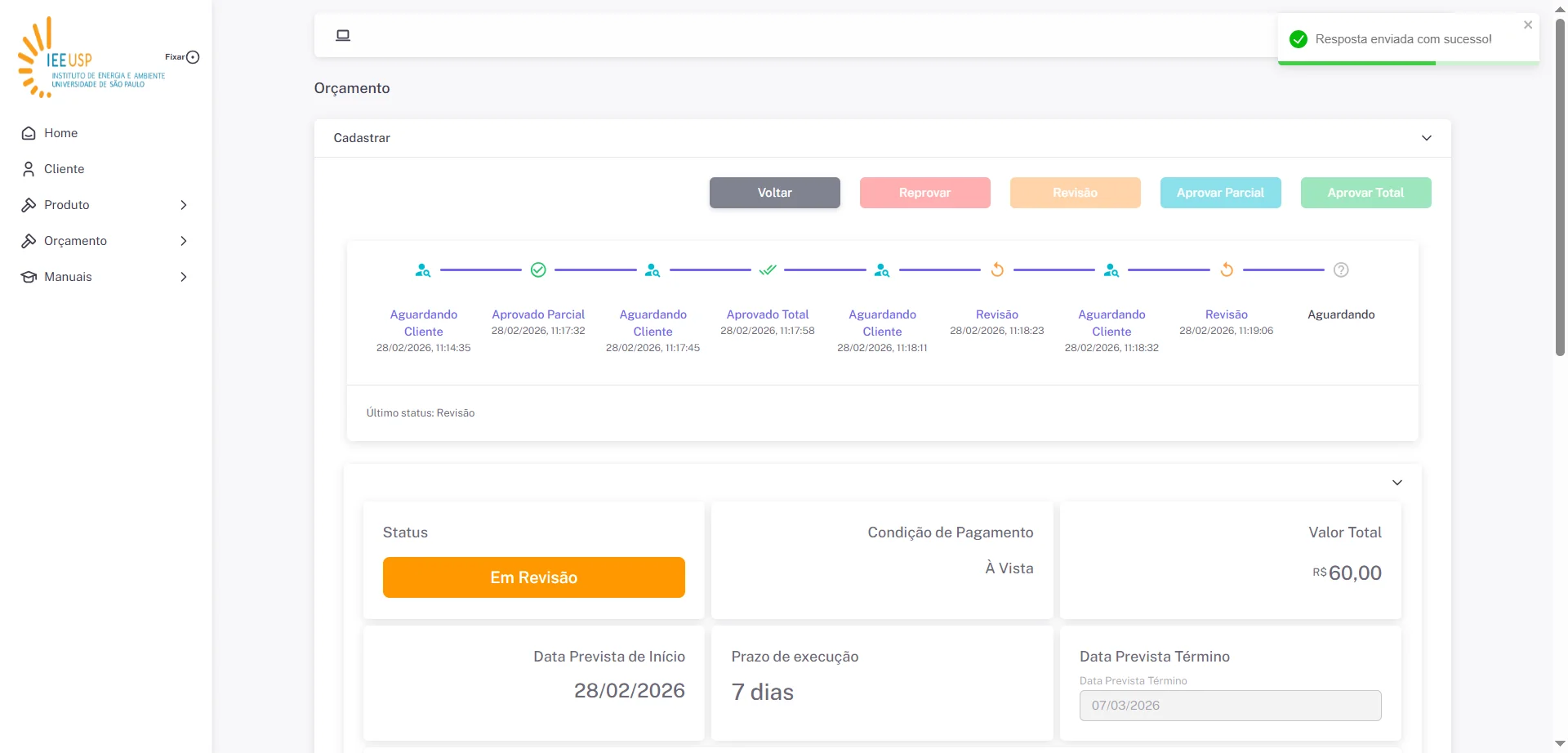Click the Reprovar button
This screenshot has height=753, width=1568.
point(925,193)
